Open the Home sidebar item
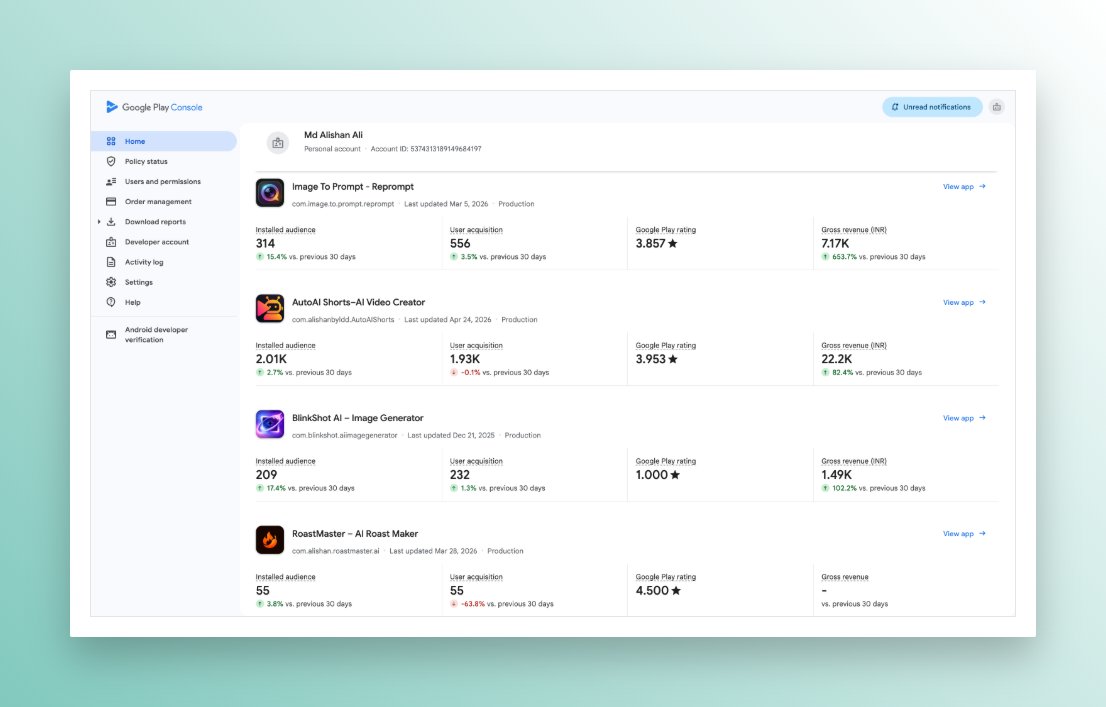The image size is (1106, 707). click(x=164, y=141)
